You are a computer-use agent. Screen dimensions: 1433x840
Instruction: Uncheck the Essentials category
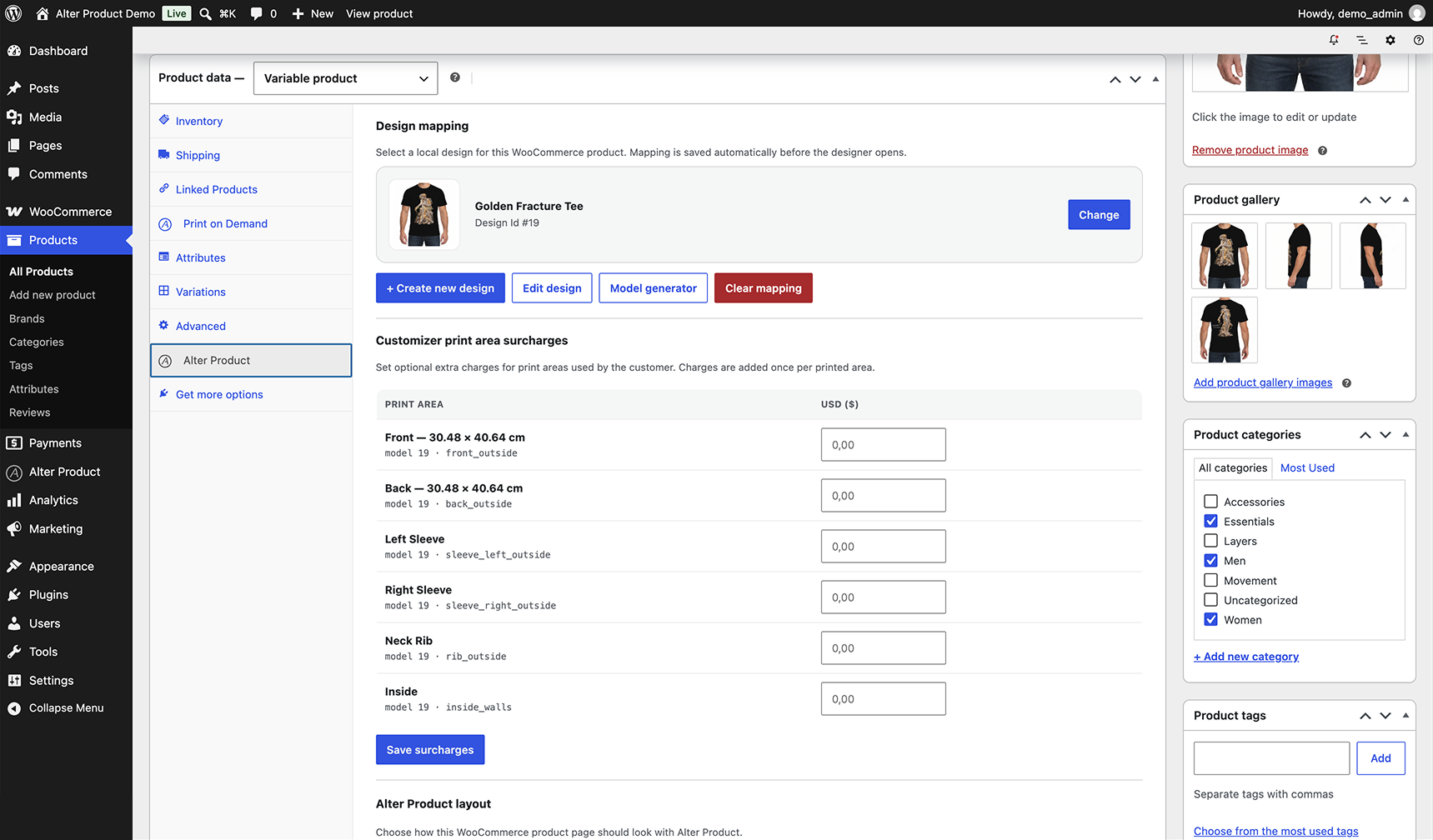(x=1211, y=522)
